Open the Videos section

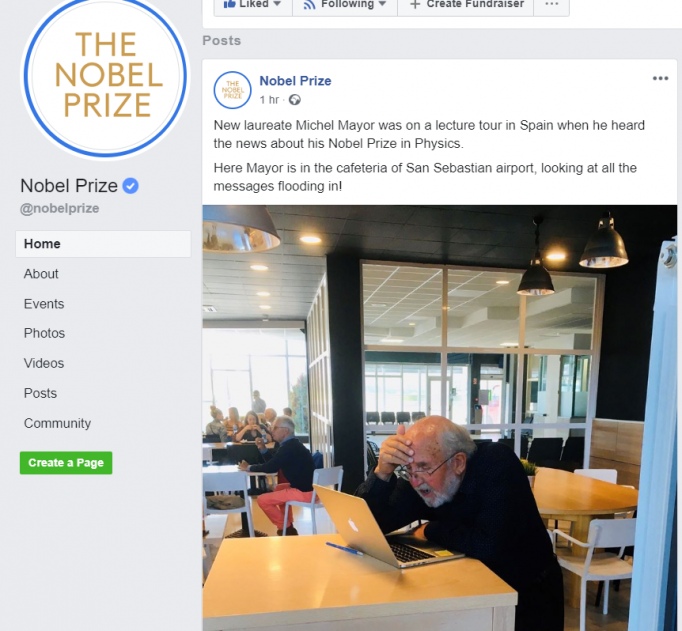[x=44, y=363]
